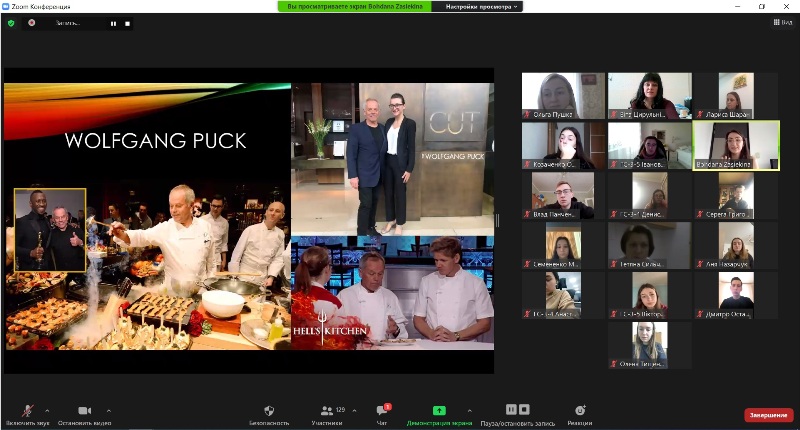Click muted mic icon on Лариса Шаран tile
The width and height of the screenshot is (800, 430).
point(701,114)
